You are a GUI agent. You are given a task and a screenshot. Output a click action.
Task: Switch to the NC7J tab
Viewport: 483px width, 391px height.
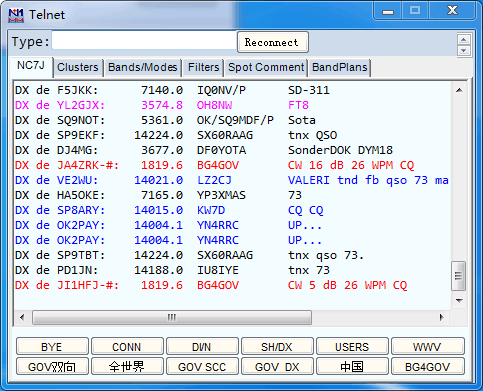click(31, 66)
